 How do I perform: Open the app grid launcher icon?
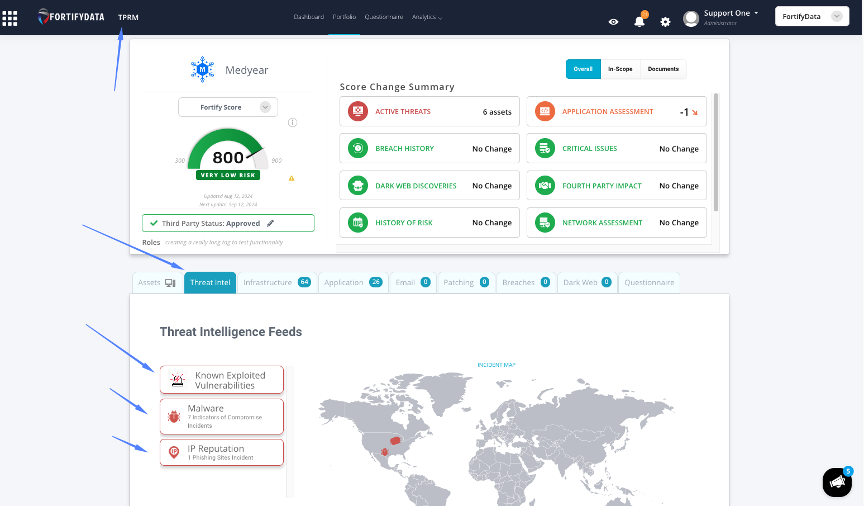point(9,18)
